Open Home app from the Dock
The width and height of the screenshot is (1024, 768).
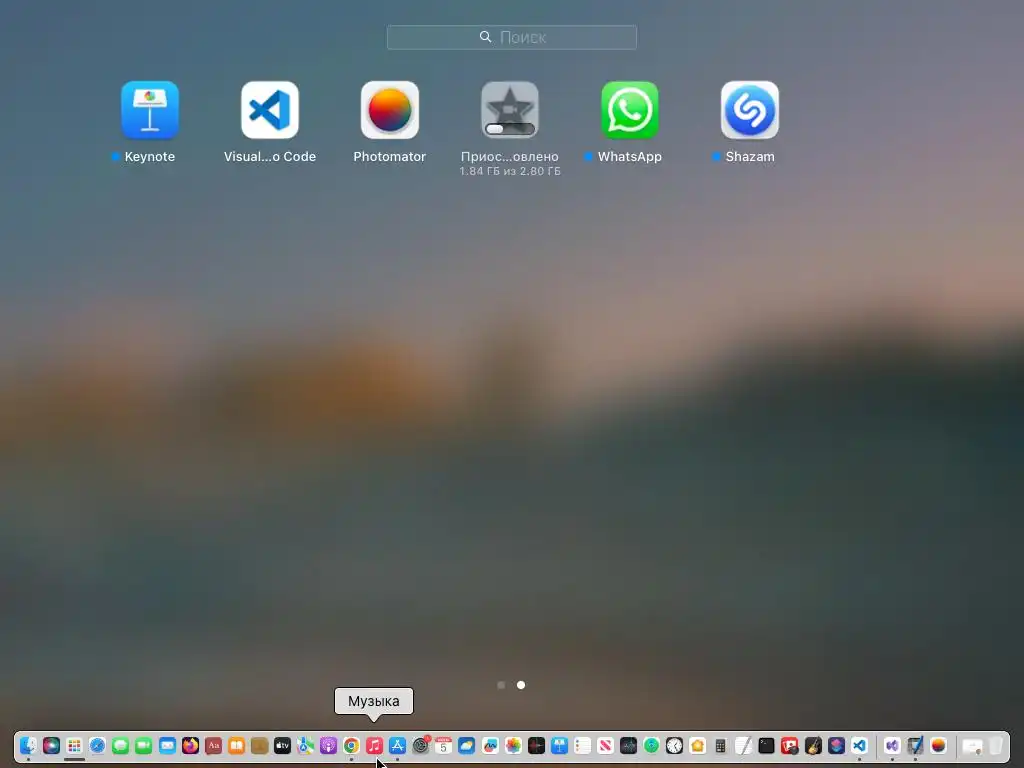697,745
